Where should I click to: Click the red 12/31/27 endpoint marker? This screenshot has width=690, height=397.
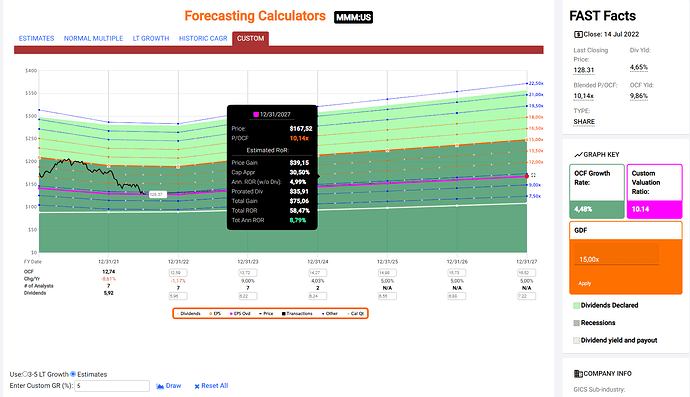[527, 176]
